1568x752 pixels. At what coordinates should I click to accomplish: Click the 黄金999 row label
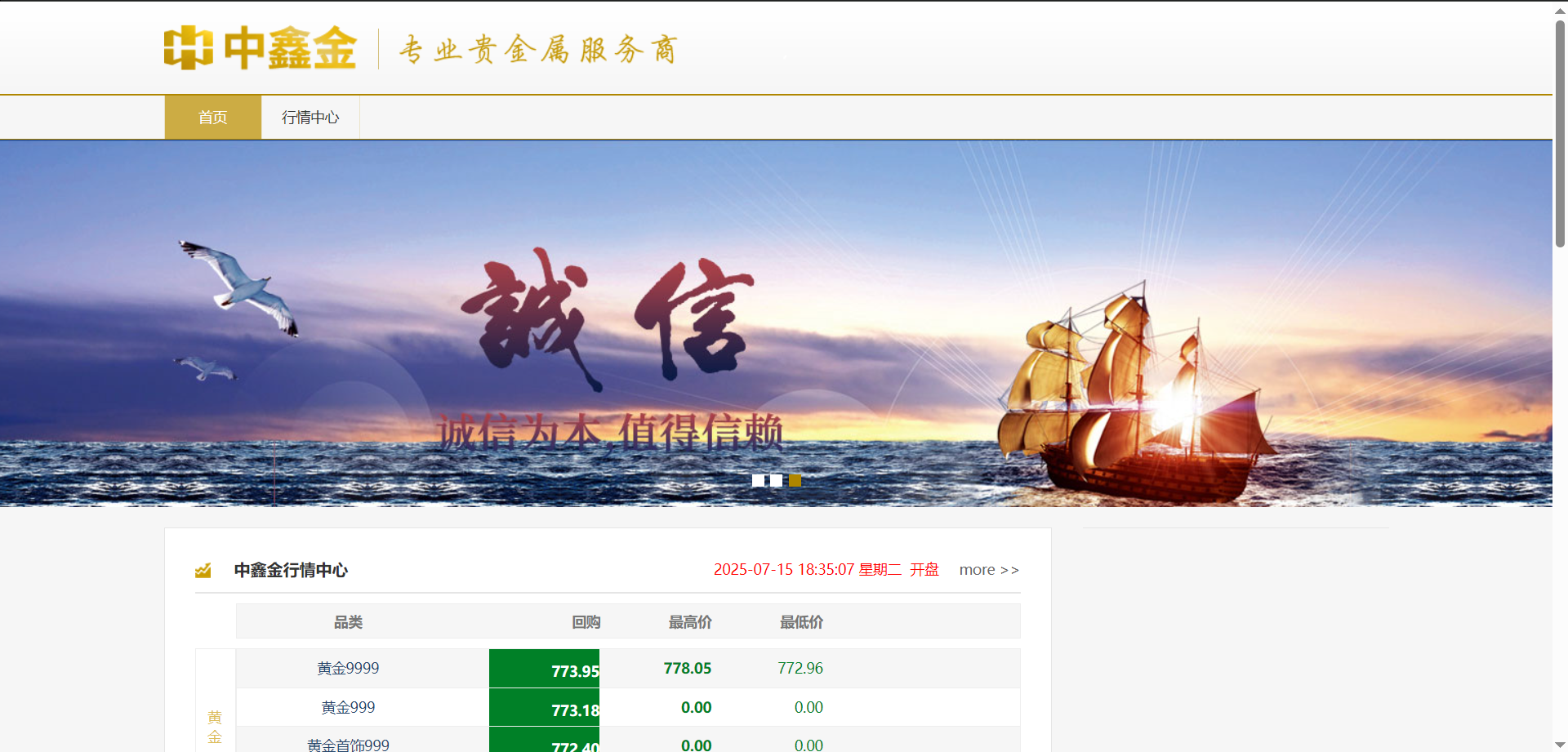[x=348, y=707]
